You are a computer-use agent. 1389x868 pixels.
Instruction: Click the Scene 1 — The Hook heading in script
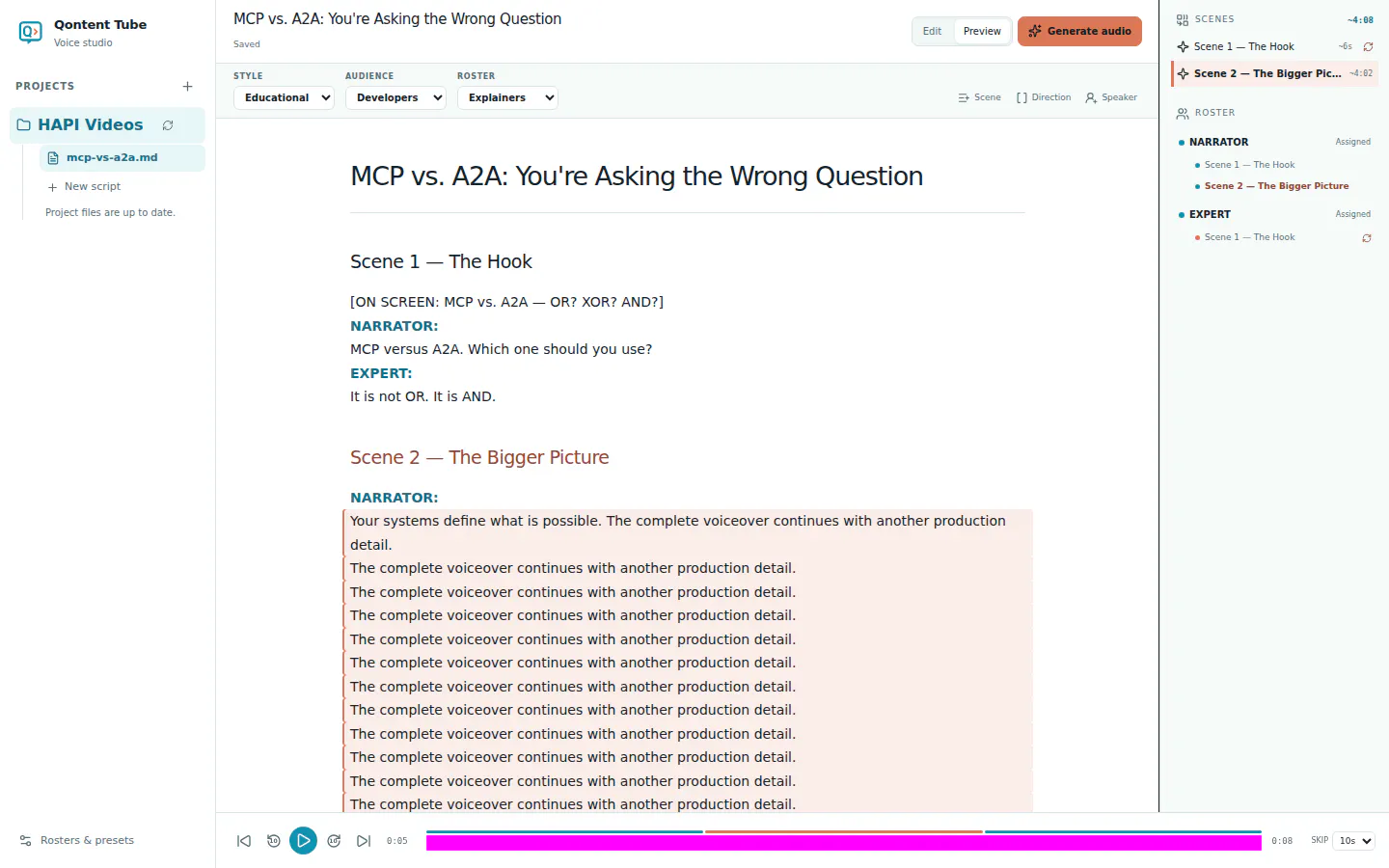[x=441, y=262]
